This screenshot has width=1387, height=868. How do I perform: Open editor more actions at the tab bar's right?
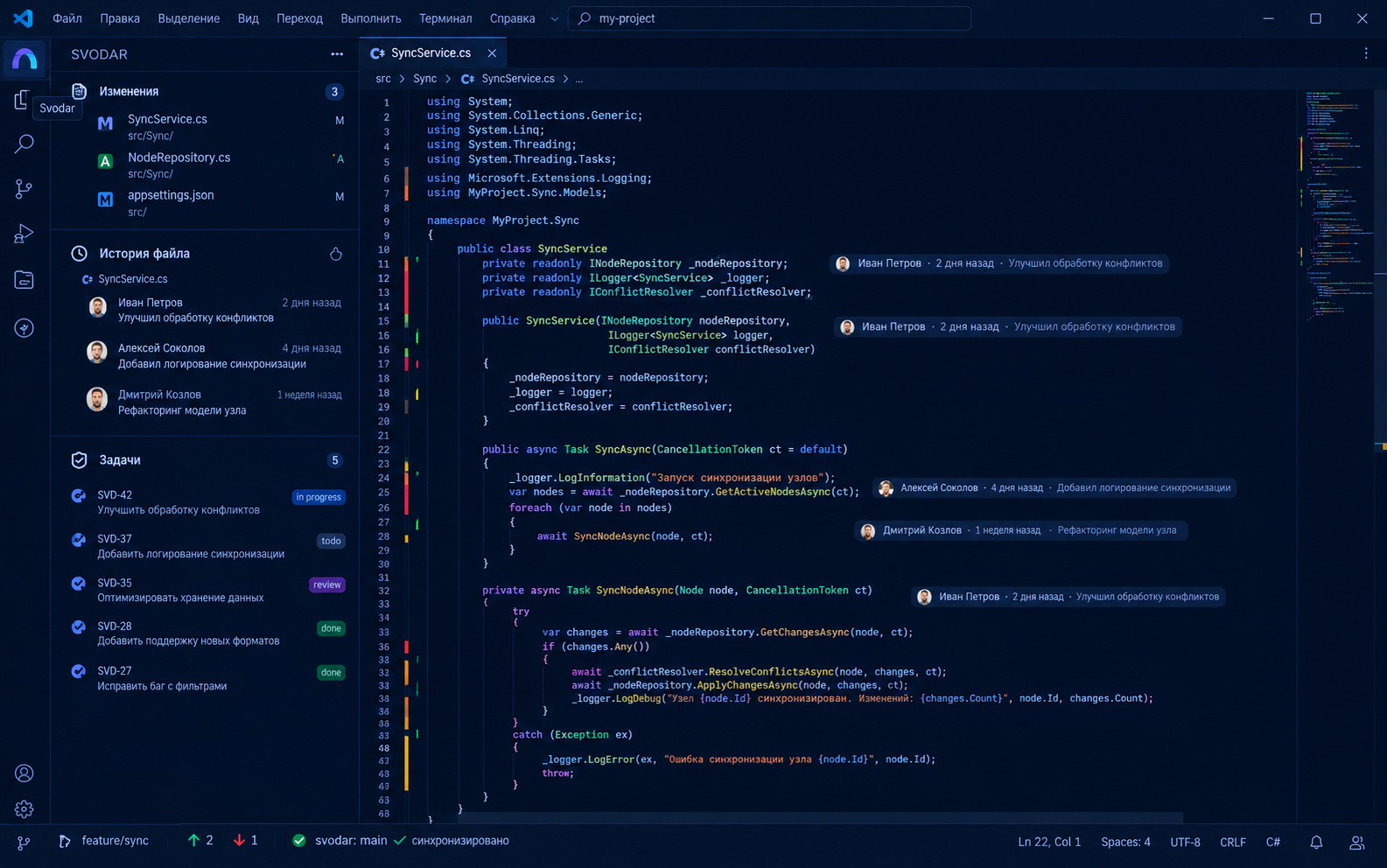[x=1366, y=53]
